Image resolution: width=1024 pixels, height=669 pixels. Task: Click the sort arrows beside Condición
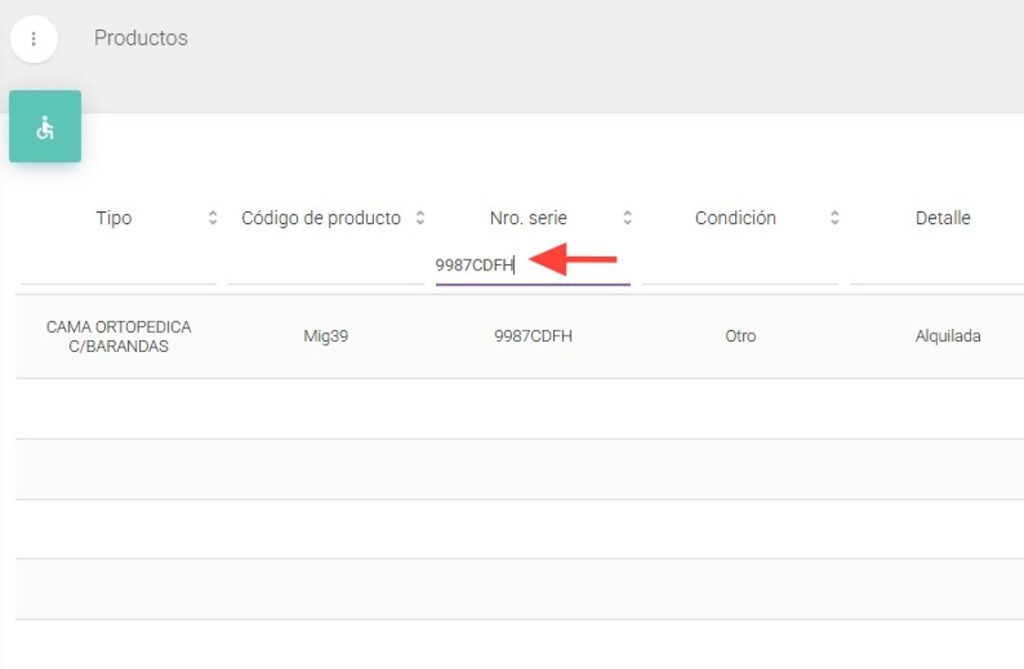point(834,218)
